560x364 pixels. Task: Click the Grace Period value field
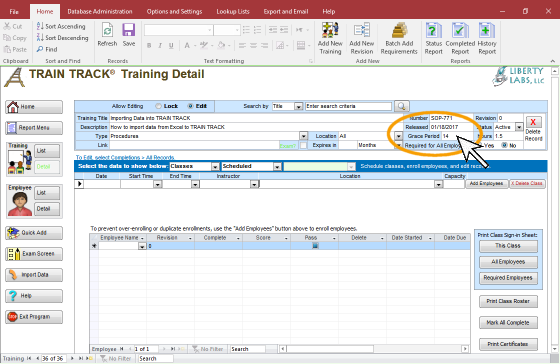457,136
